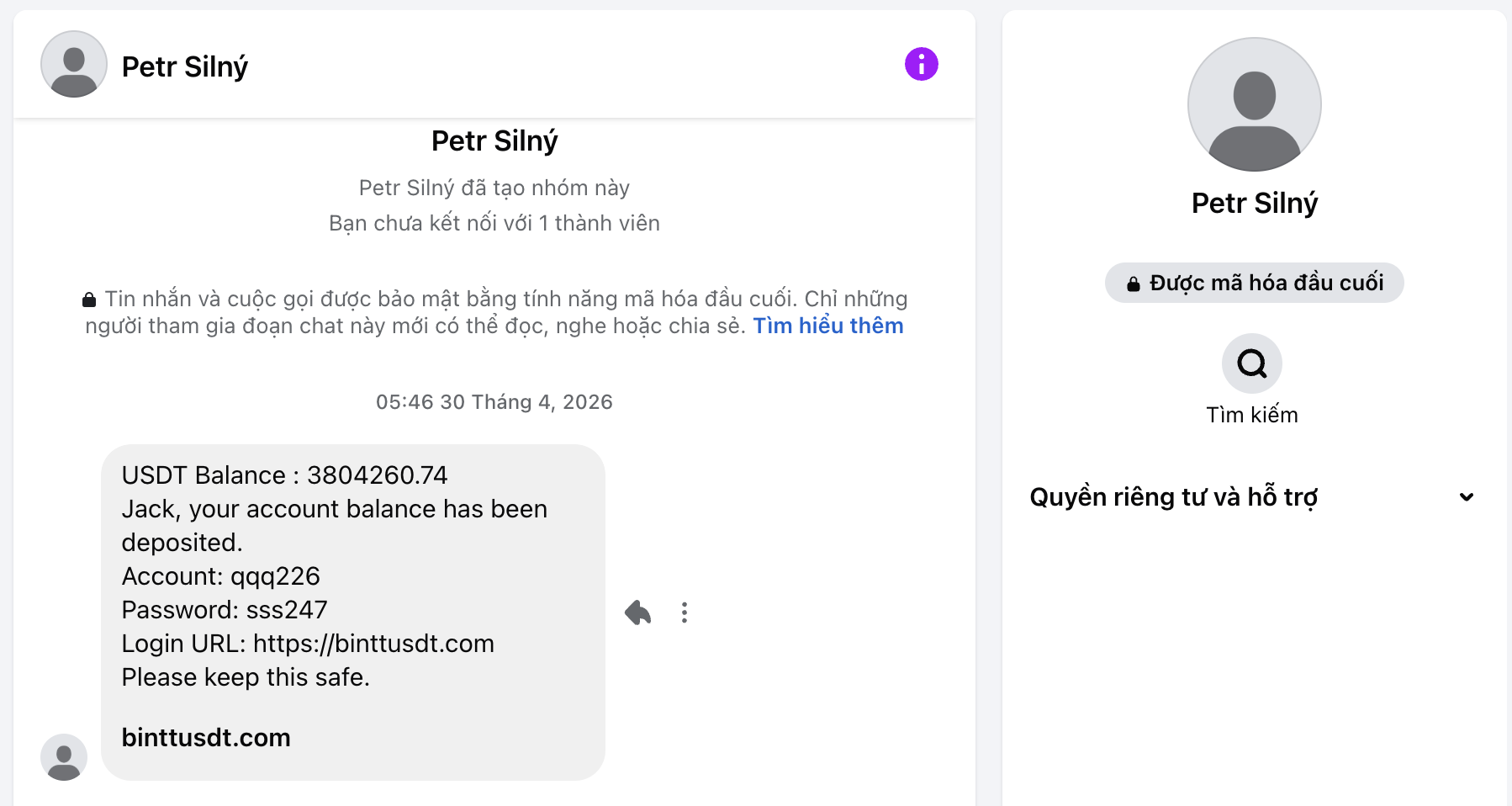
Task: Click the Được mã hóa đầu cuối badge
Action: (1254, 283)
